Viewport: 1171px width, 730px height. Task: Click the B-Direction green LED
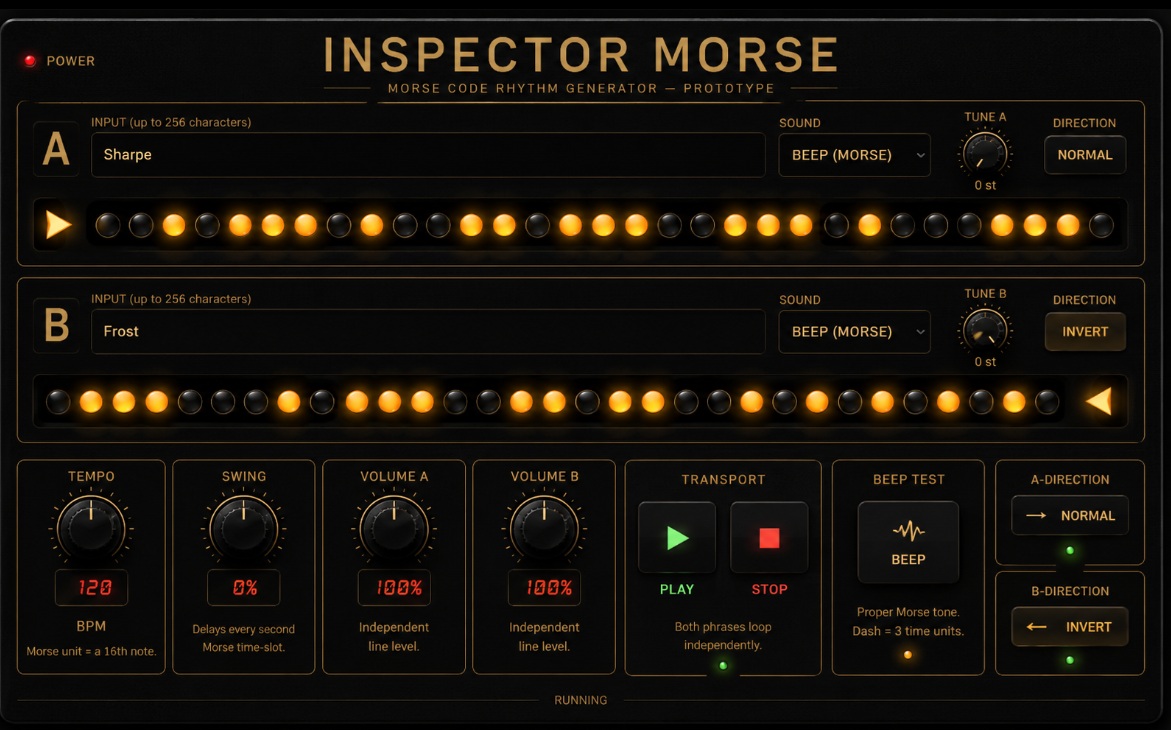pos(1070,661)
